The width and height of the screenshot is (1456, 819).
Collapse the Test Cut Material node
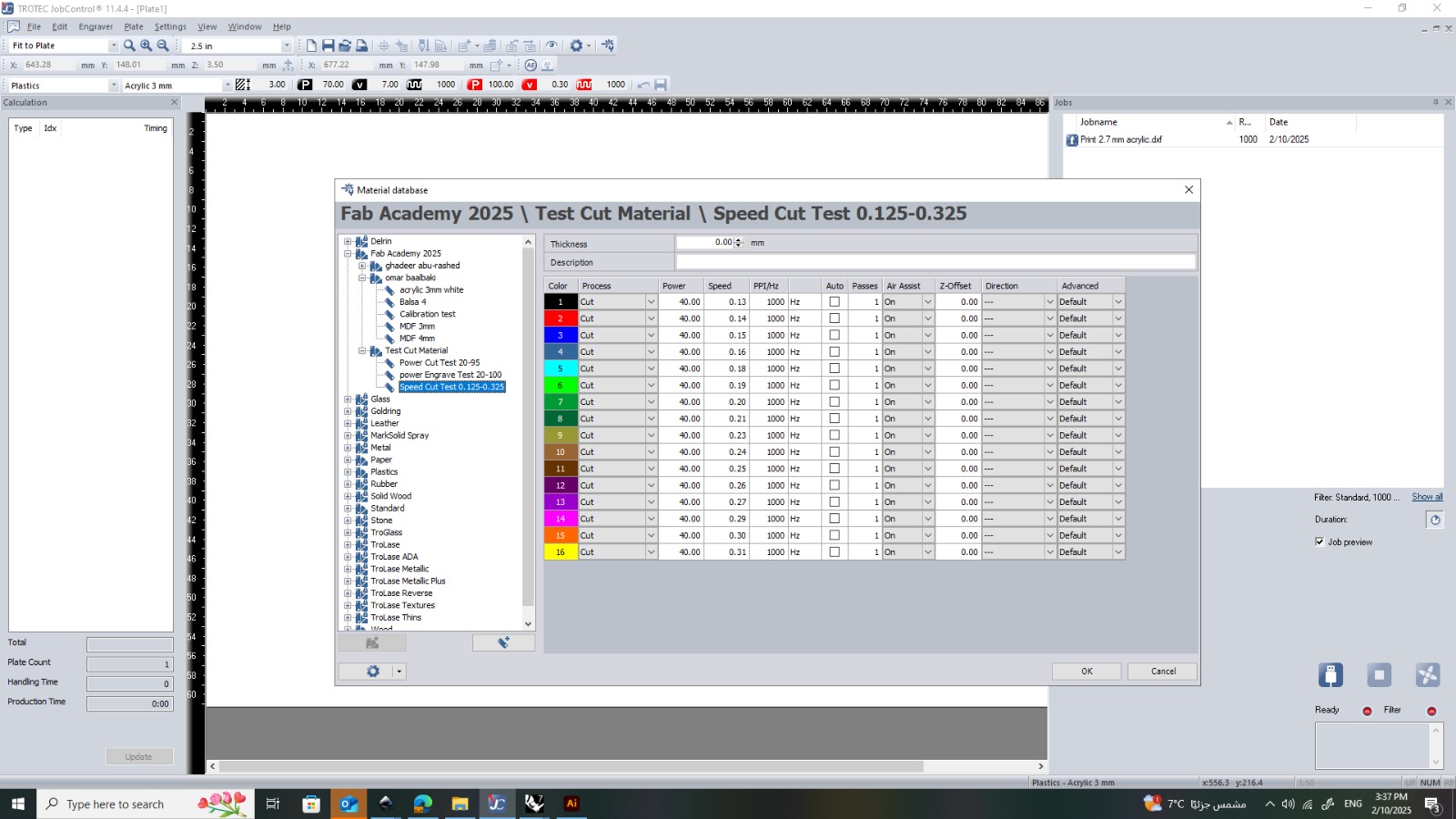362,350
